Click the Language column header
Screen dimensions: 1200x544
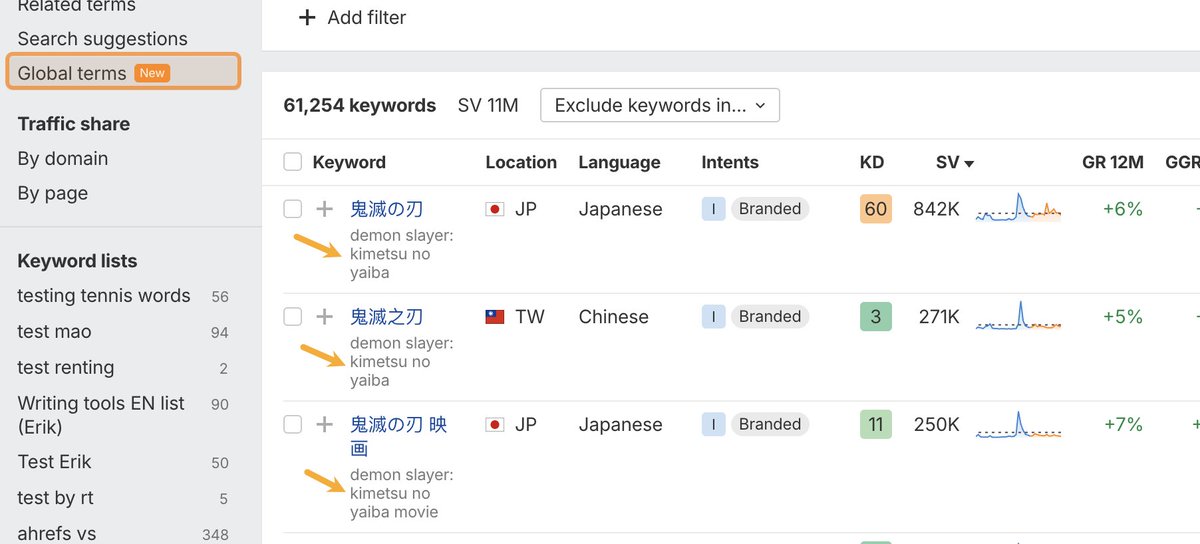coord(619,162)
